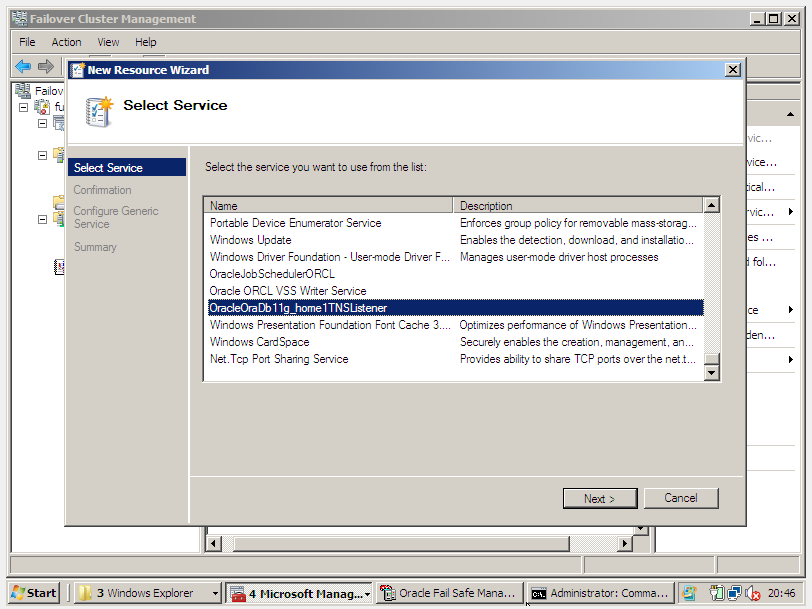Collapse the second minus box in the tree
Screen dimensions: 812x609
(42, 122)
